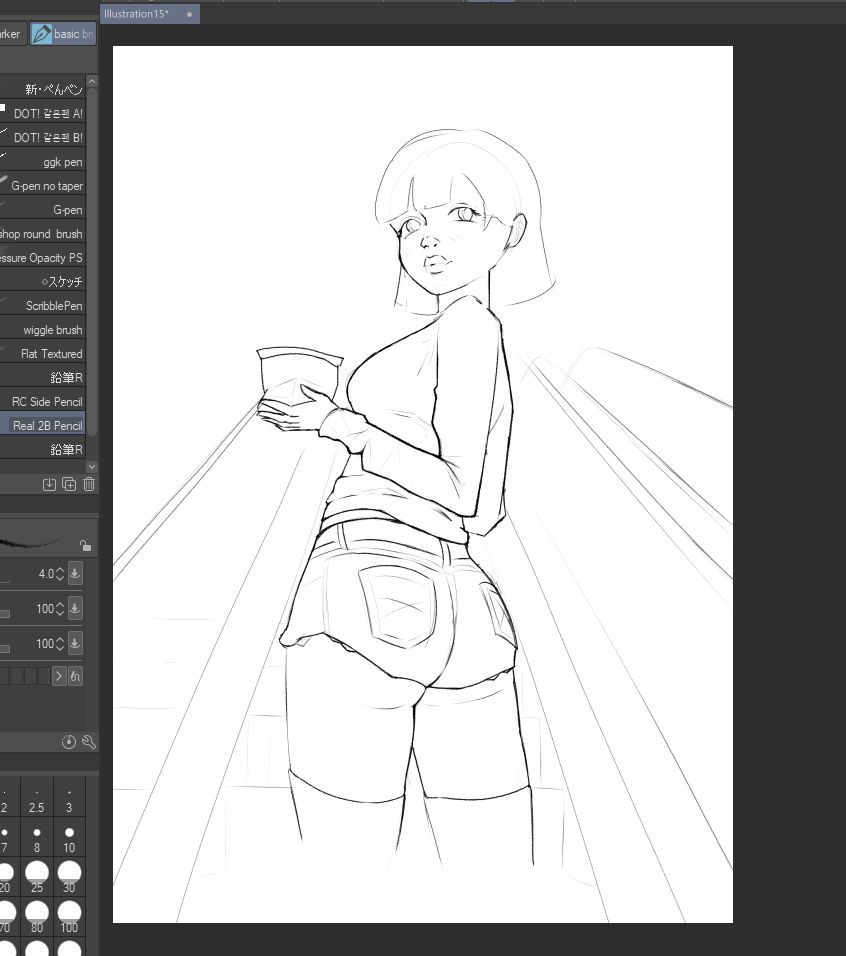Increase brush size using the stepper arrows
The image size is (846, 956).
coord(61,569)
